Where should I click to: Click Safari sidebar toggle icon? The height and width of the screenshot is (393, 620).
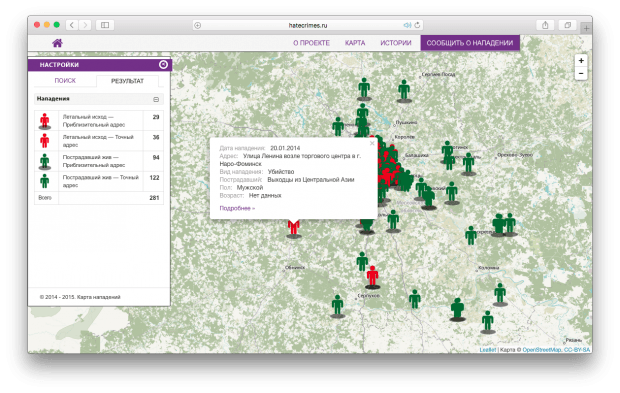tap(105, 25)
